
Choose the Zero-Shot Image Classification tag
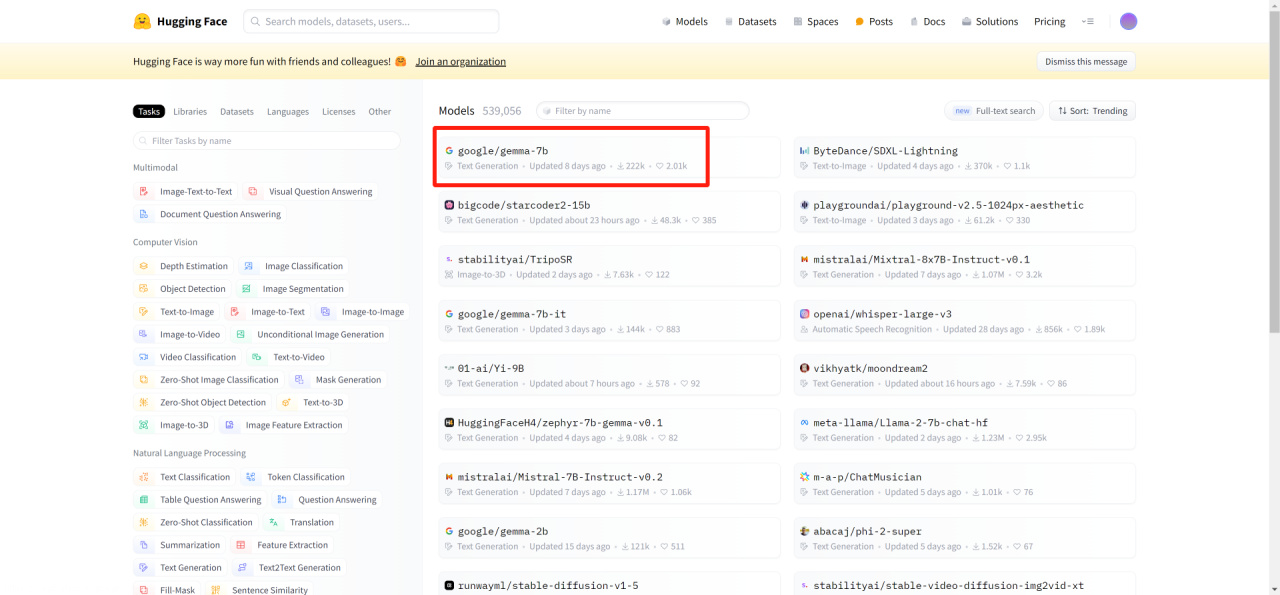[209, 380]
